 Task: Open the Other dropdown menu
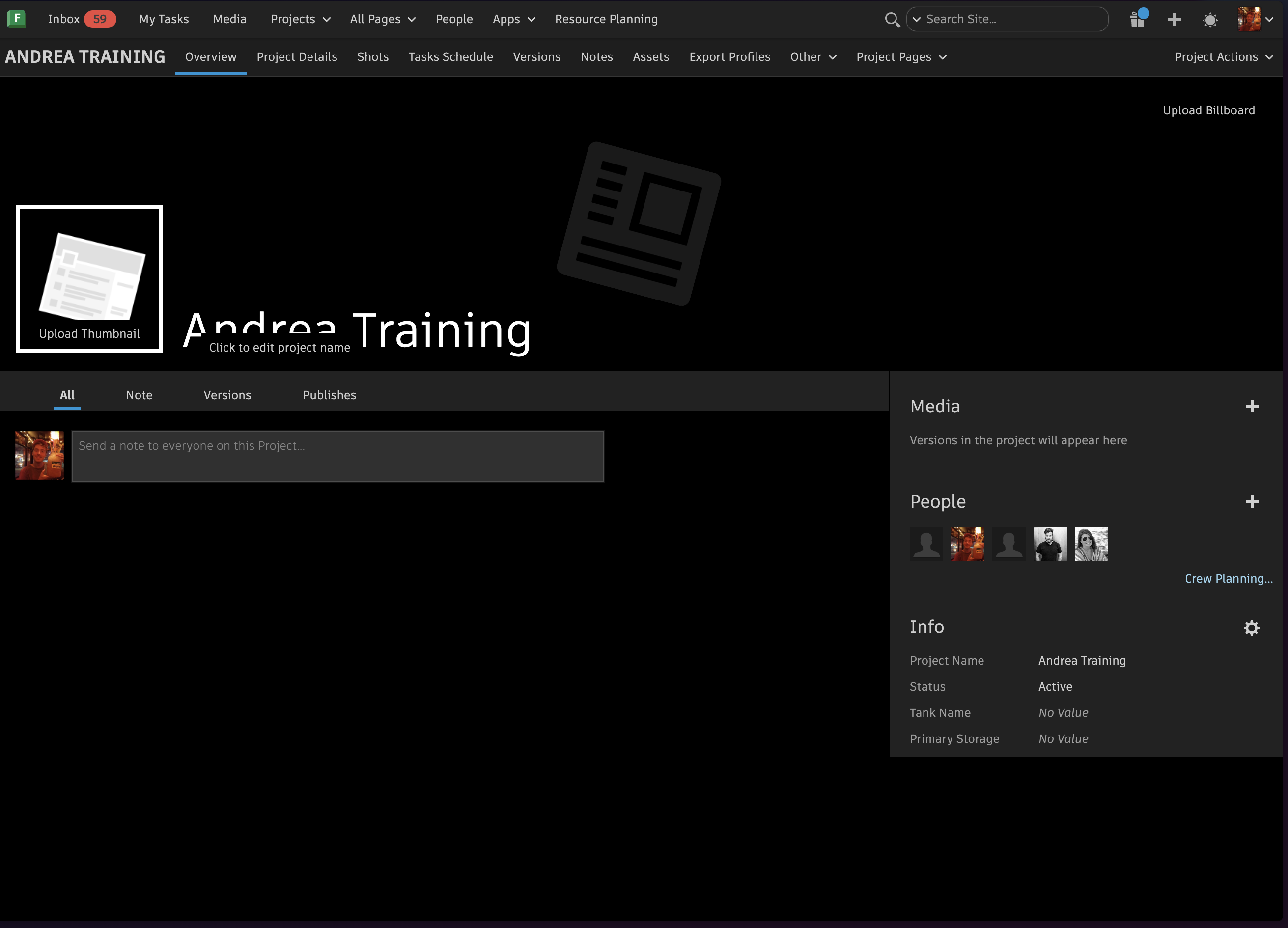[812, 57]
